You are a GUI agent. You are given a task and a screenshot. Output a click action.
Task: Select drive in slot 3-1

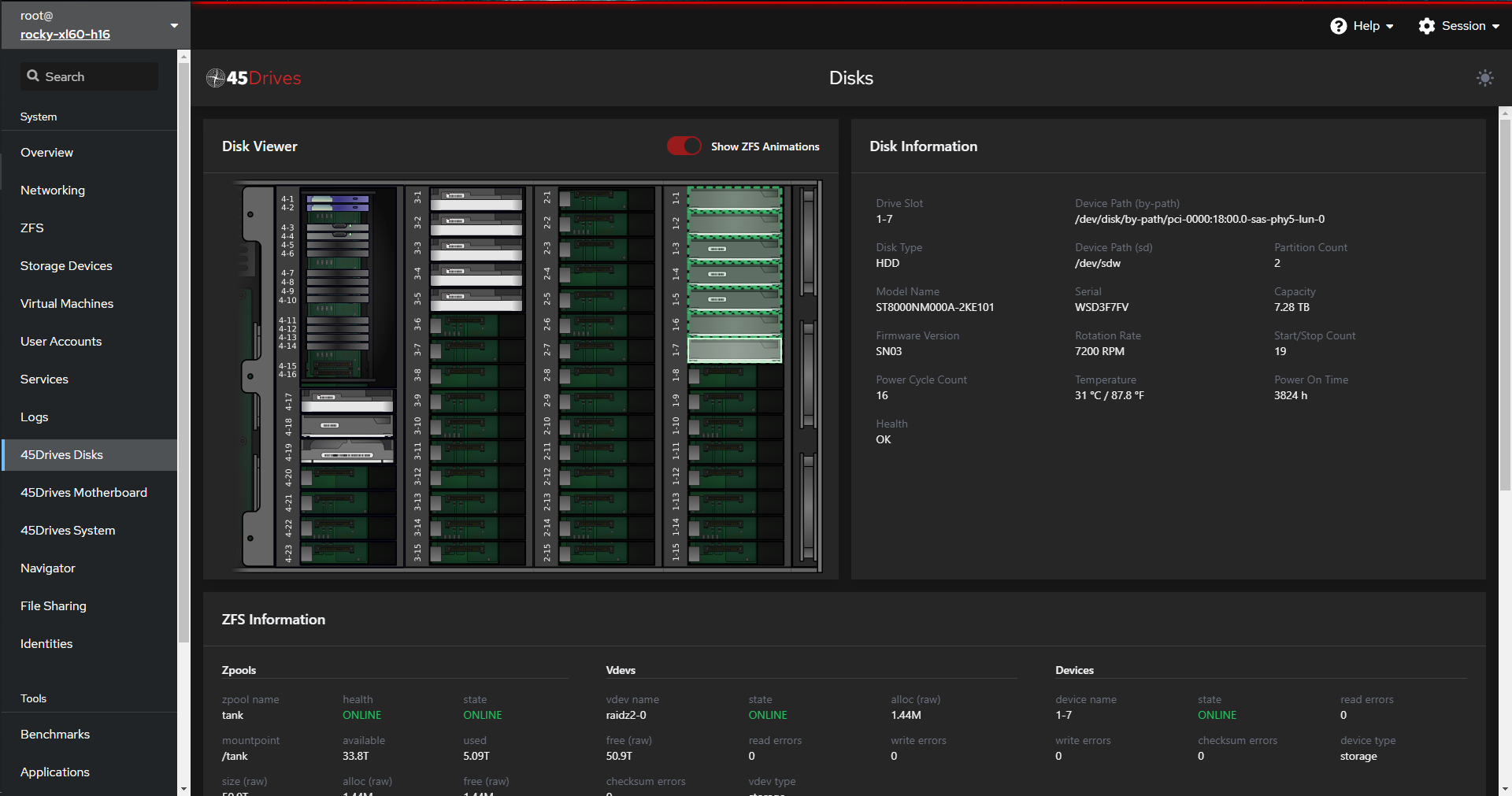[x=476, y=199]
